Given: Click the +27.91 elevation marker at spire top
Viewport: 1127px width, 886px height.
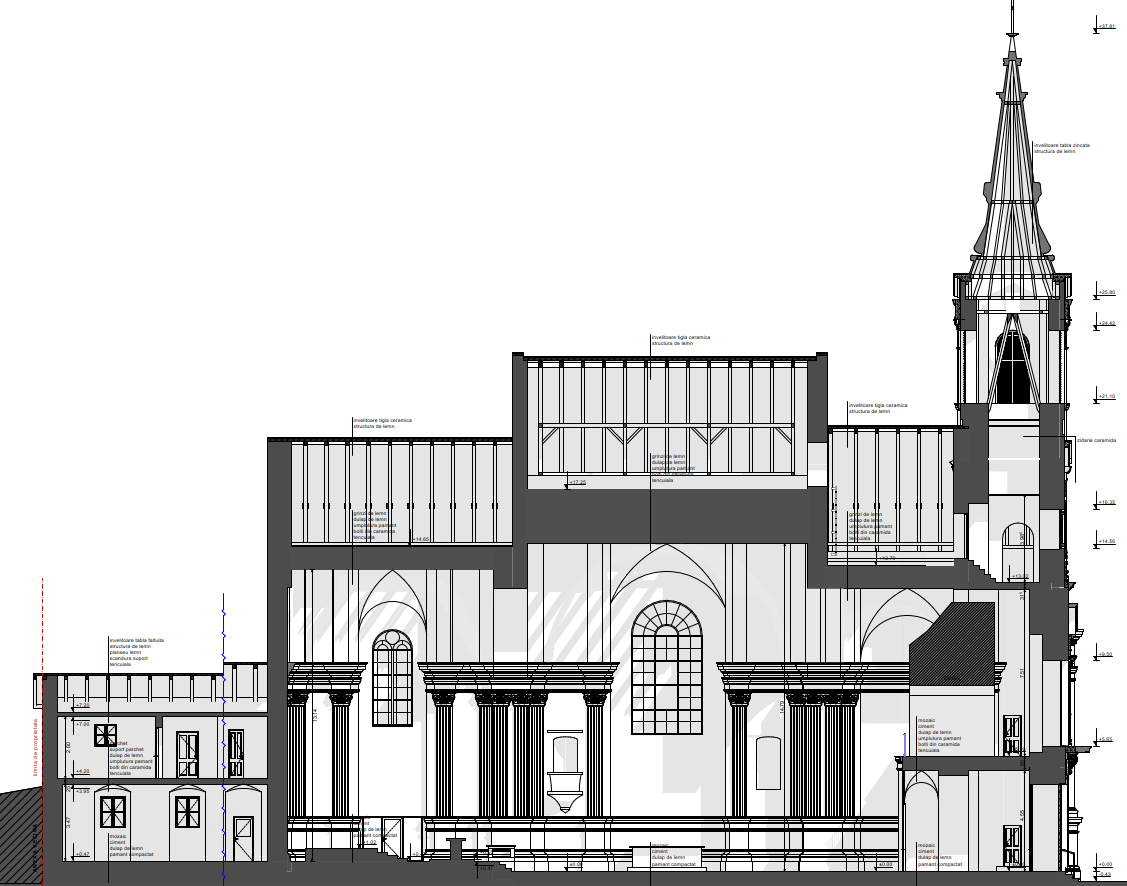Looking at the screenshot, I should point(1106,26).
